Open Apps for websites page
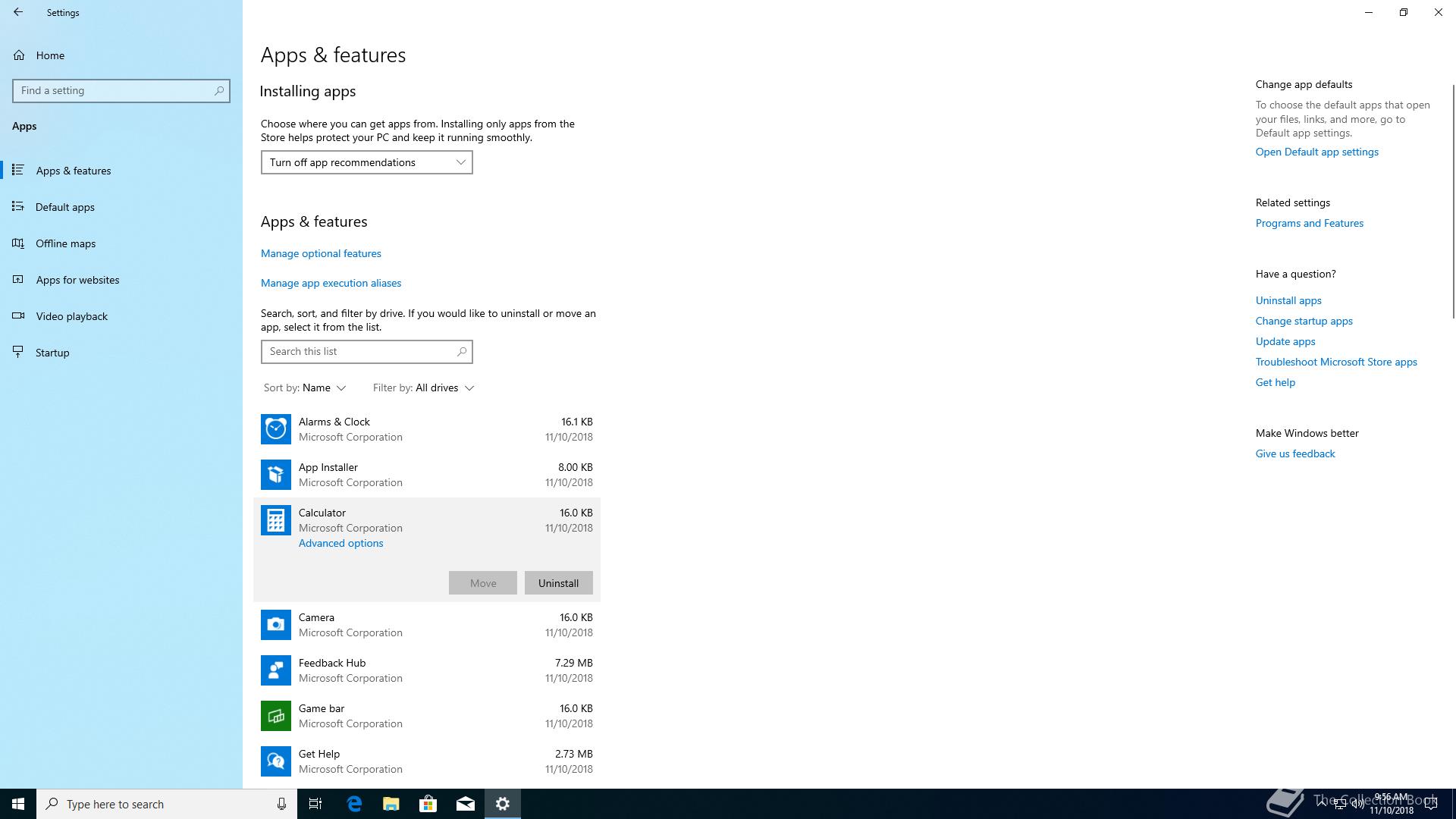 pos(121,280)
